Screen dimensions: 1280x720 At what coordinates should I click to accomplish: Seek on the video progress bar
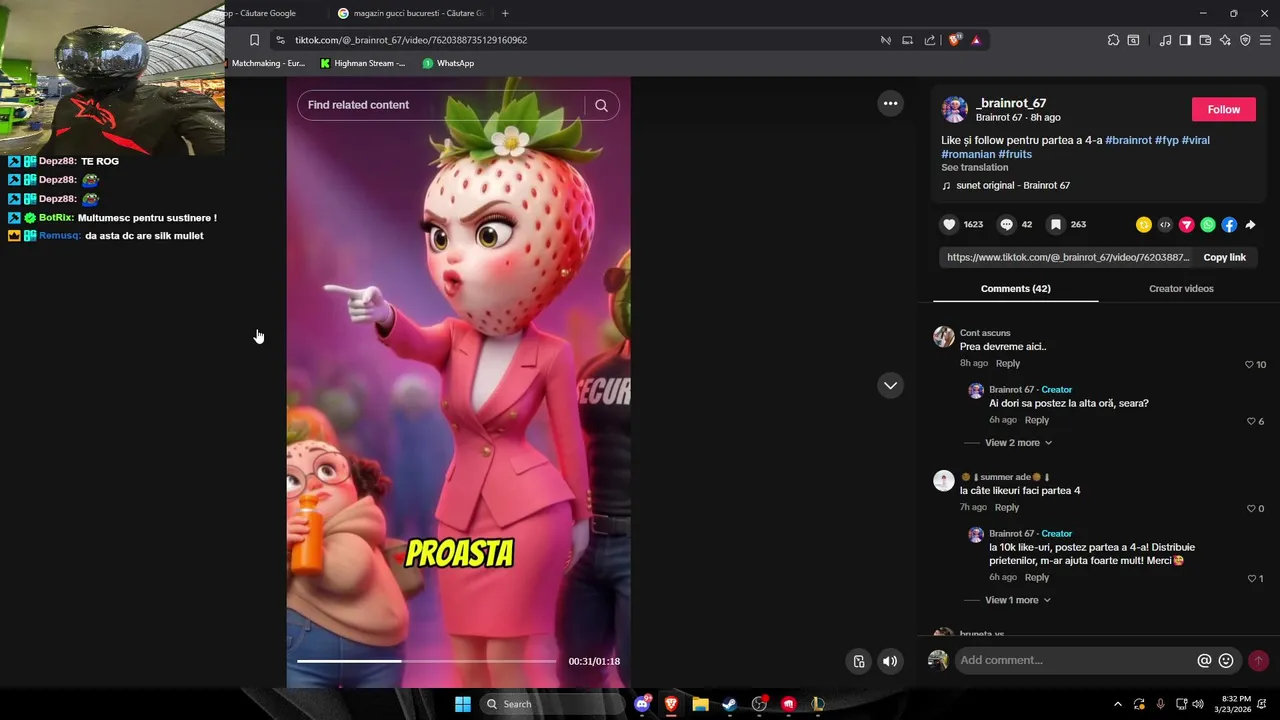(426, 661)
